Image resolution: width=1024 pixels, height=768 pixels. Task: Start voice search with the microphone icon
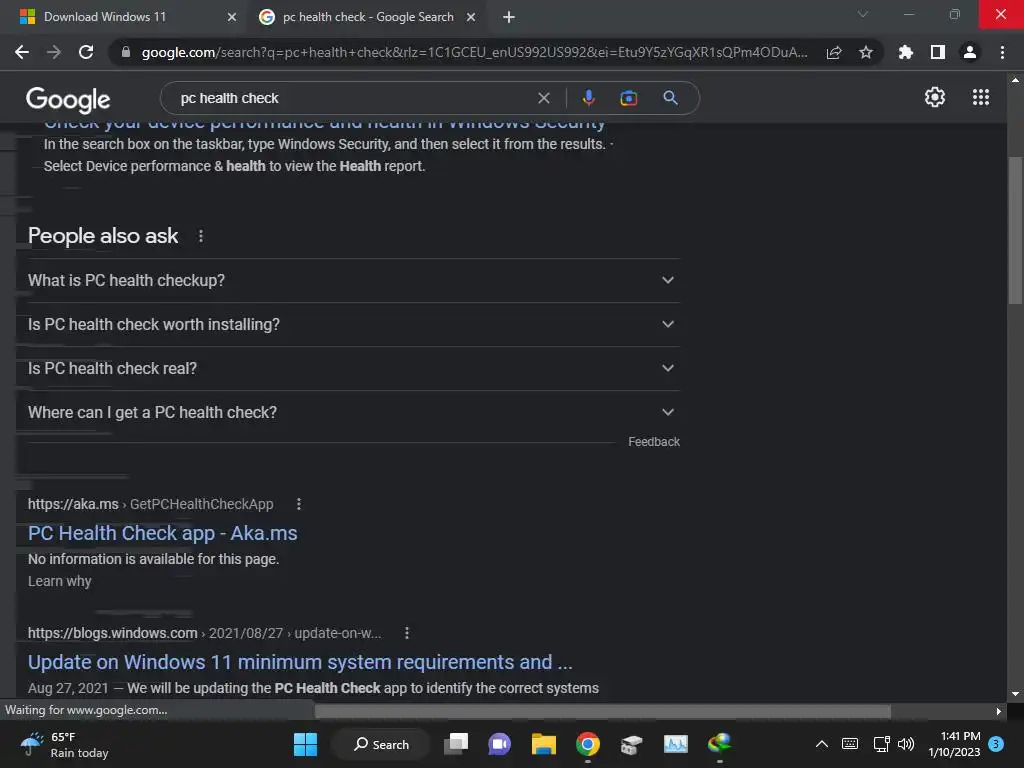pyautogui.click(x=588, y=98)
